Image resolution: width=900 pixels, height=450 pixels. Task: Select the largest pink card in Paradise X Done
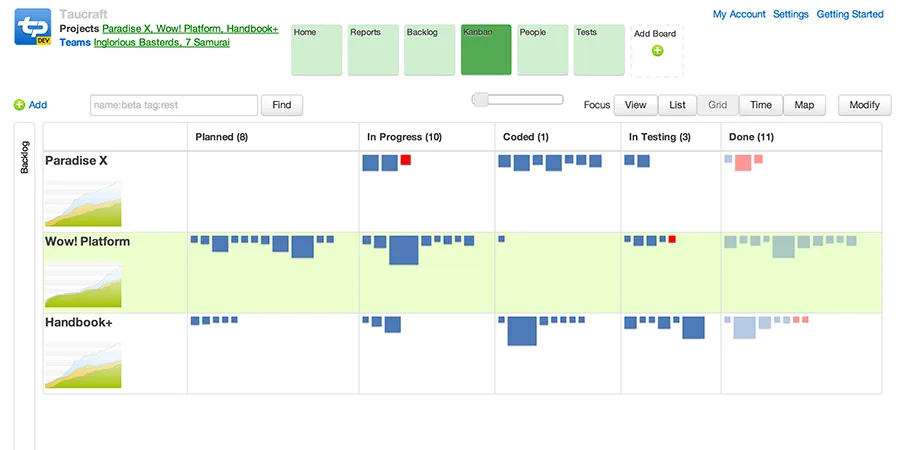[743, 162]
